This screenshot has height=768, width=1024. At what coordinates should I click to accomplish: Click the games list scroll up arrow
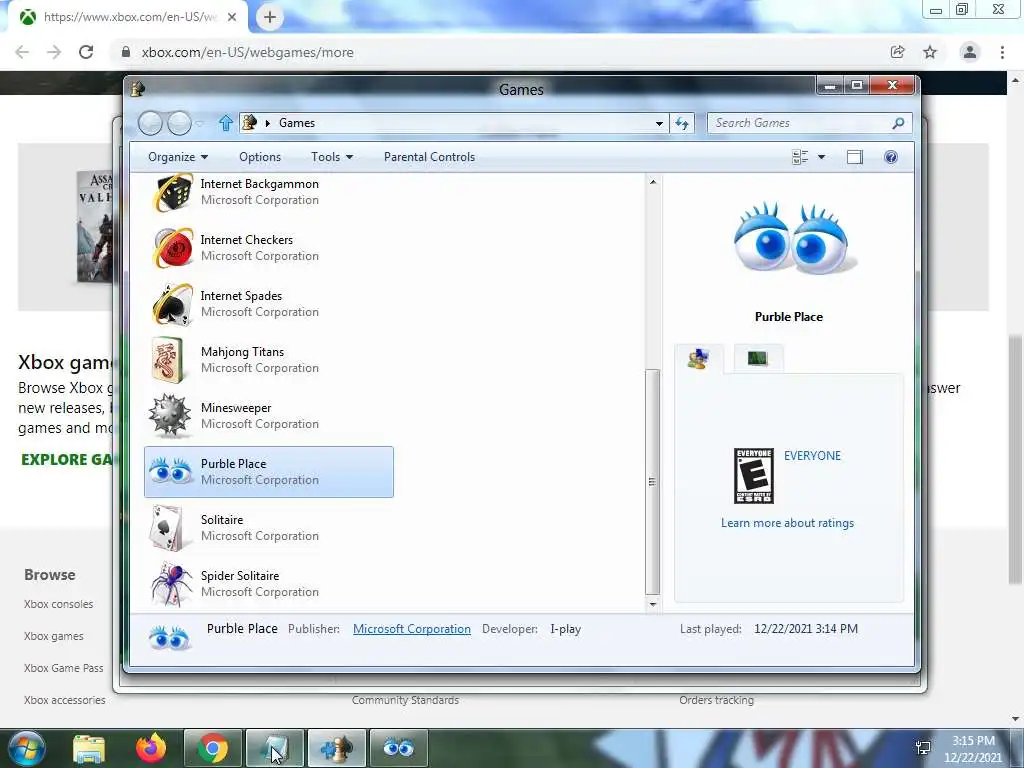click(x=652, y=182)
